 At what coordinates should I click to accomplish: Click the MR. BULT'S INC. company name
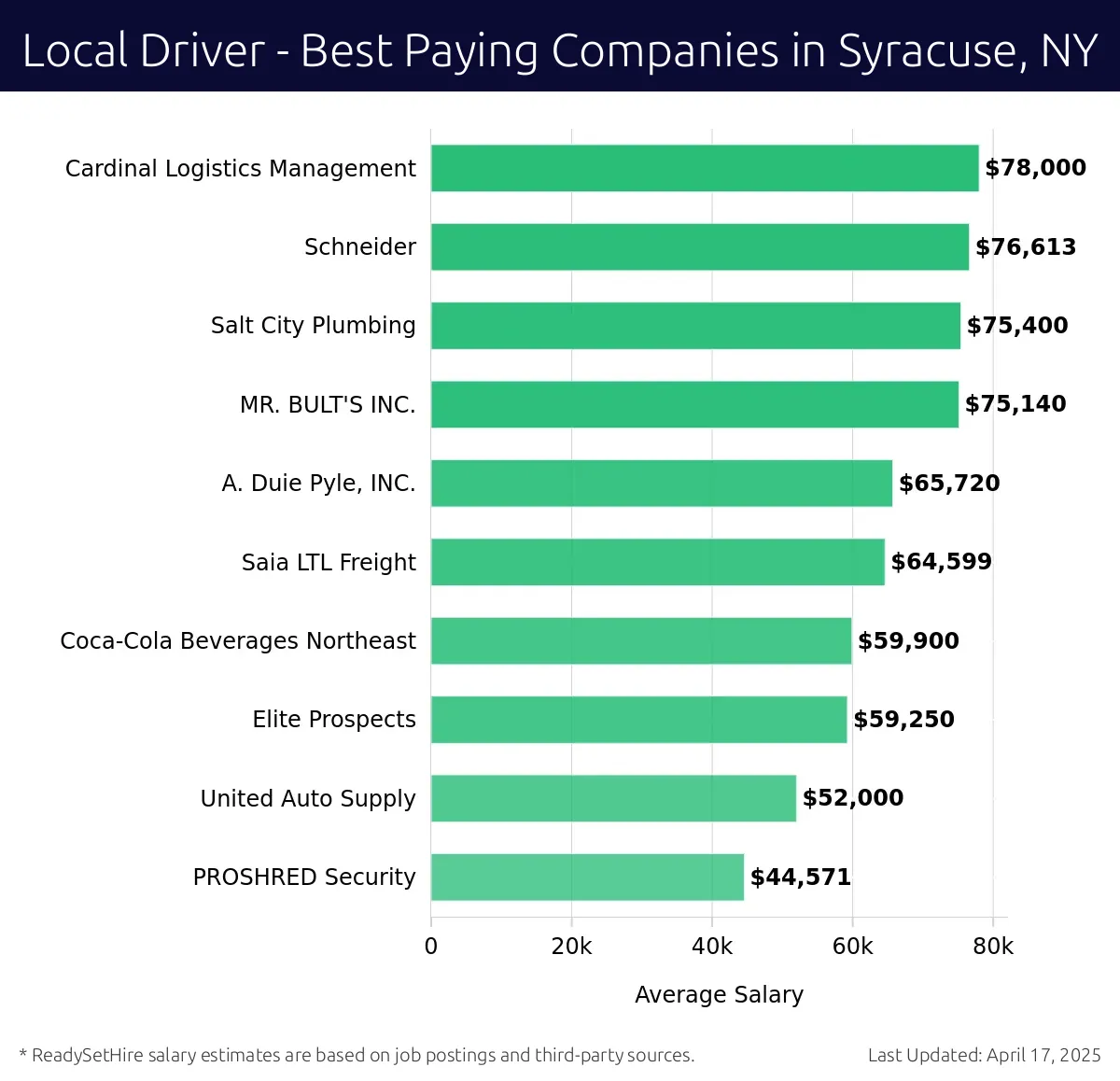pyautogui.click(x=328, y=404)
